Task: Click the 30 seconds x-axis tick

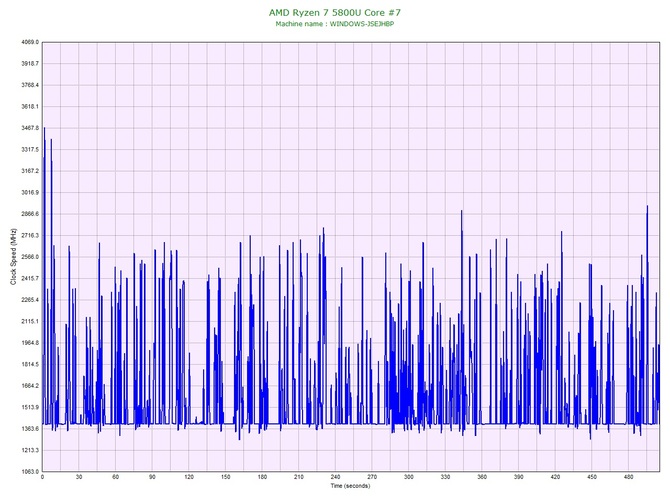Action: pos(79,477)
